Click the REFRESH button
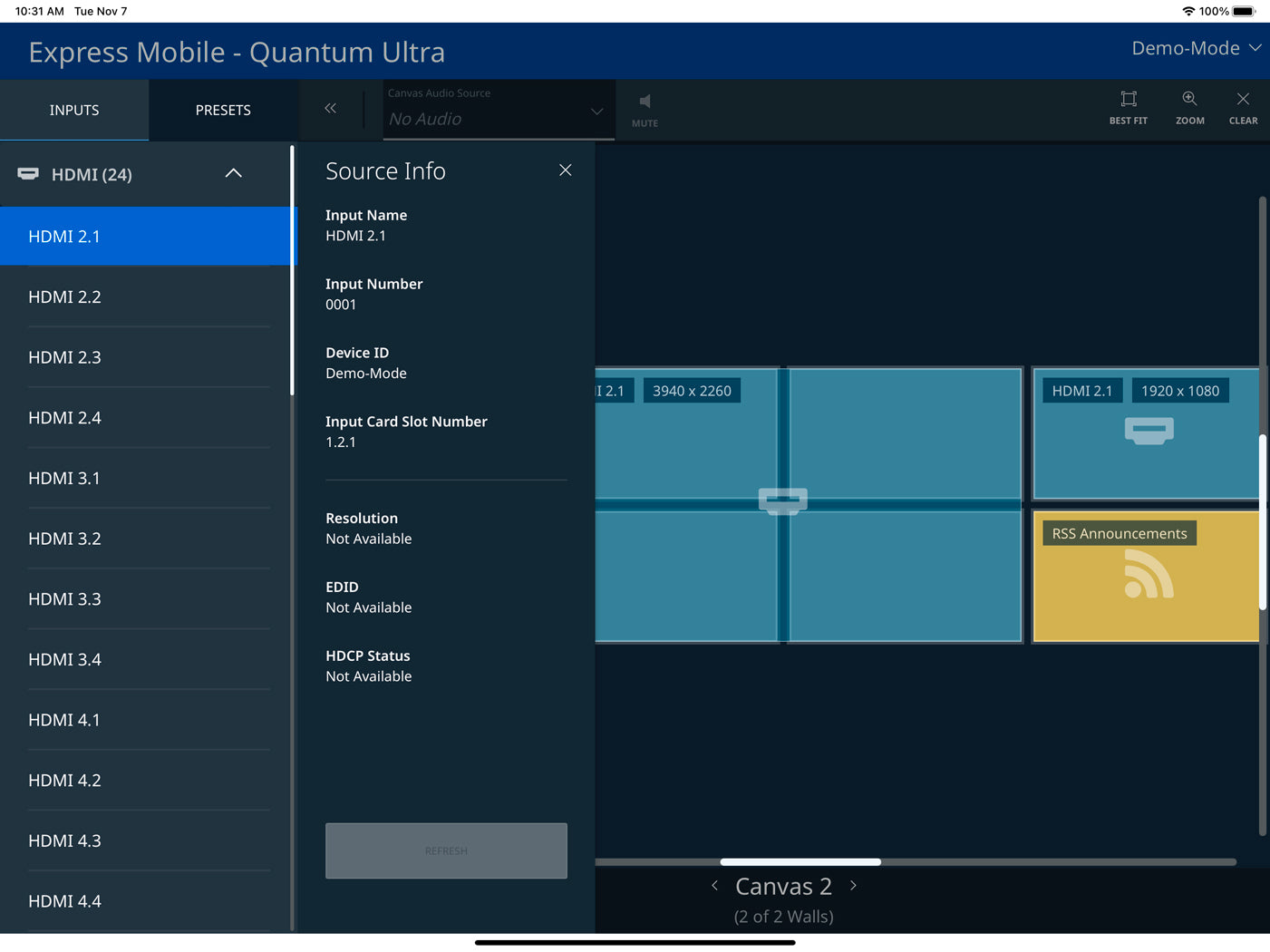The height and width of the screenshot is (952, 1270). pos(446,850)
